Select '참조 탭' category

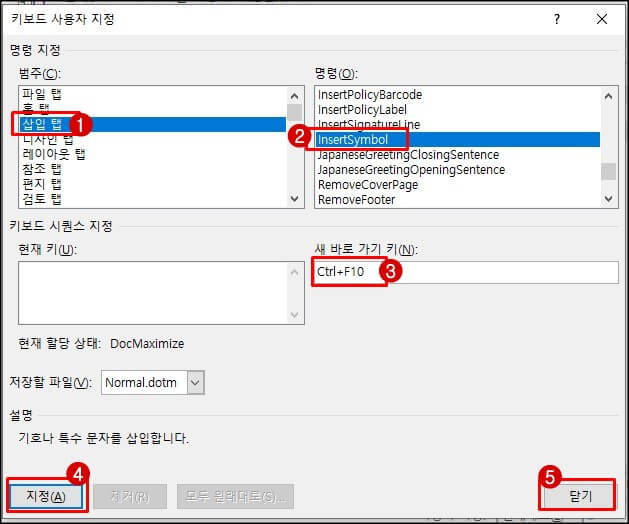153,169
